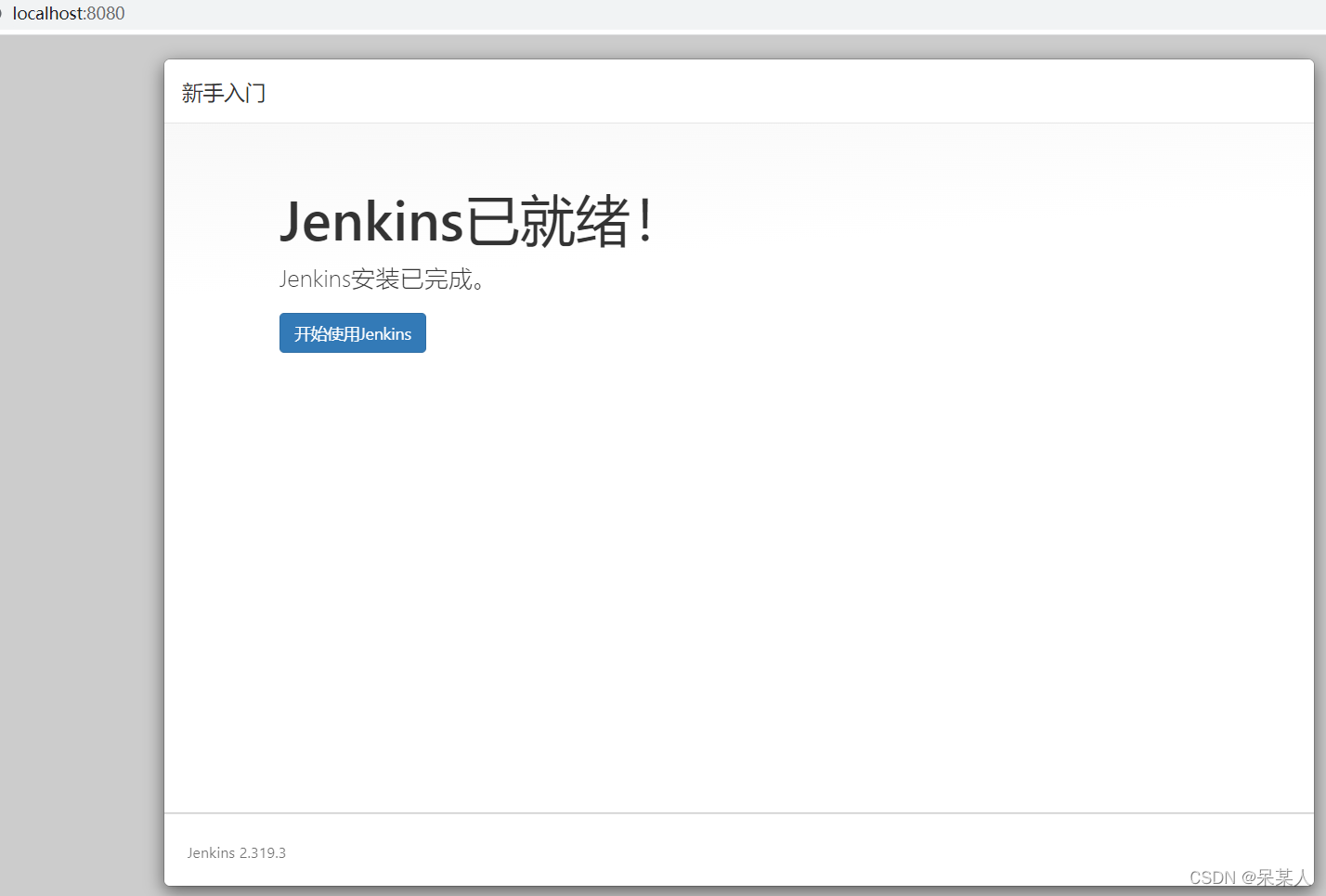The image size is (1326, 896).
Task: Click the 新手入门 dialog title
Action: click(224, 93)
